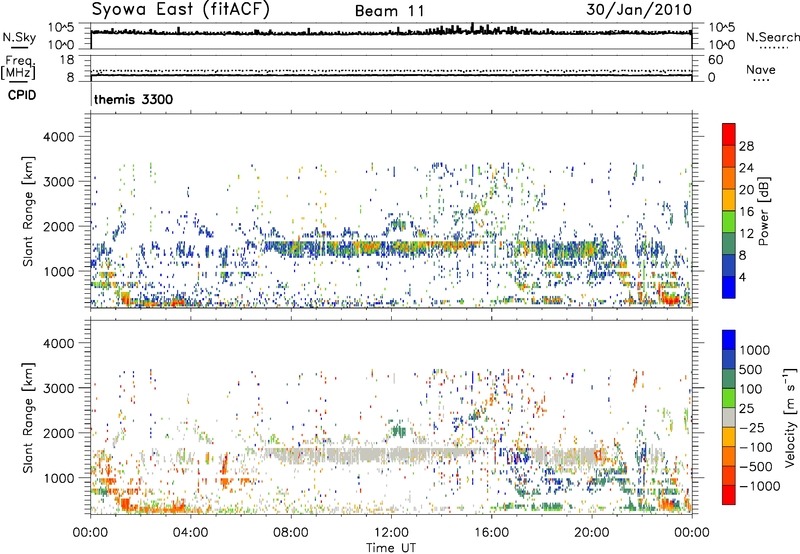The height and width of the screenshot is (554, 800).
Task: Click the grey −25 to 25 Velocity colorbar segment
Action: 729,417
